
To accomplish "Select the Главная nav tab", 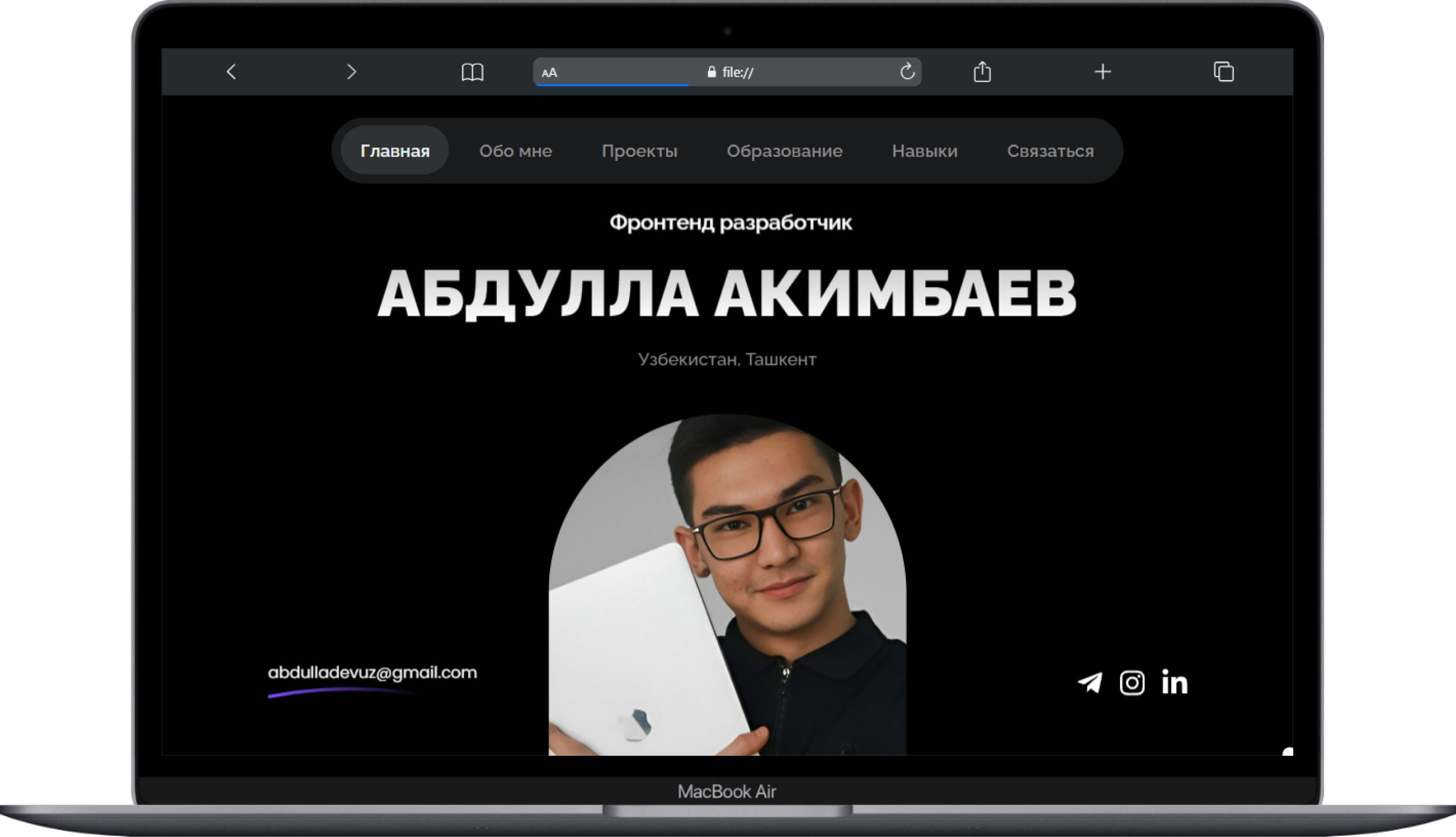I will pyautogui.click(x=395, y=151).
